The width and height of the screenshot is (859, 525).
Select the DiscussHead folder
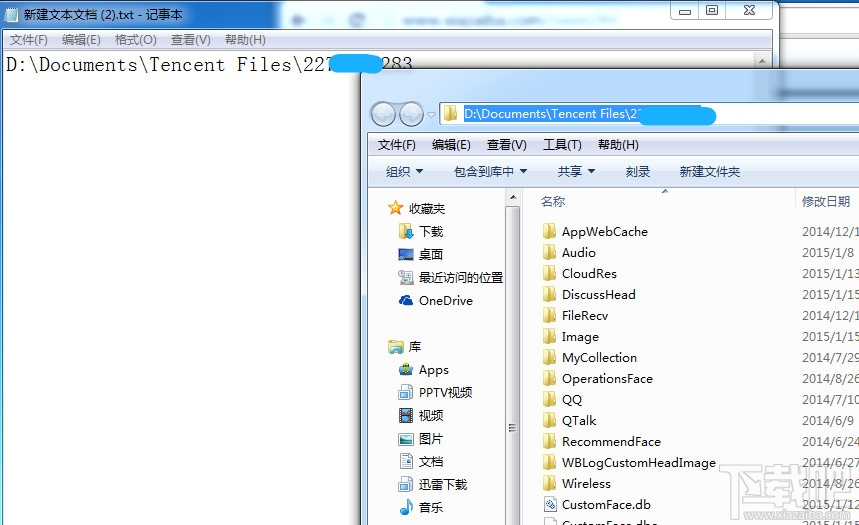(598, 295)
